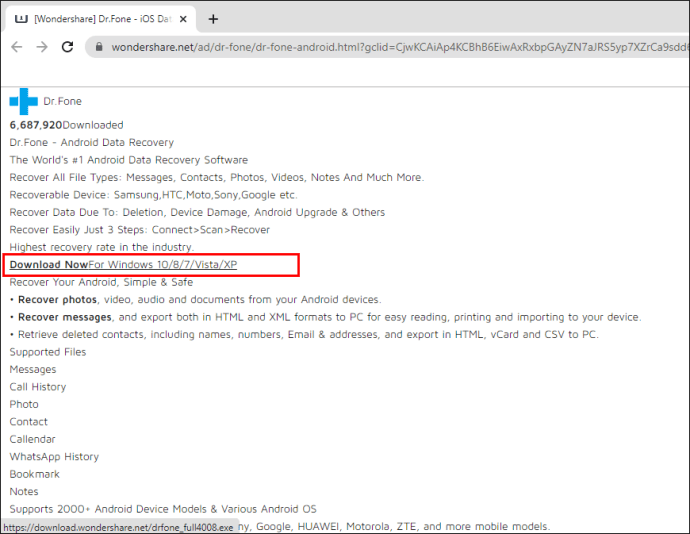Click 'The World's #1 Android Data Recovery Software'
This screenshot has height=534, width=690.
tap(128, 160)
